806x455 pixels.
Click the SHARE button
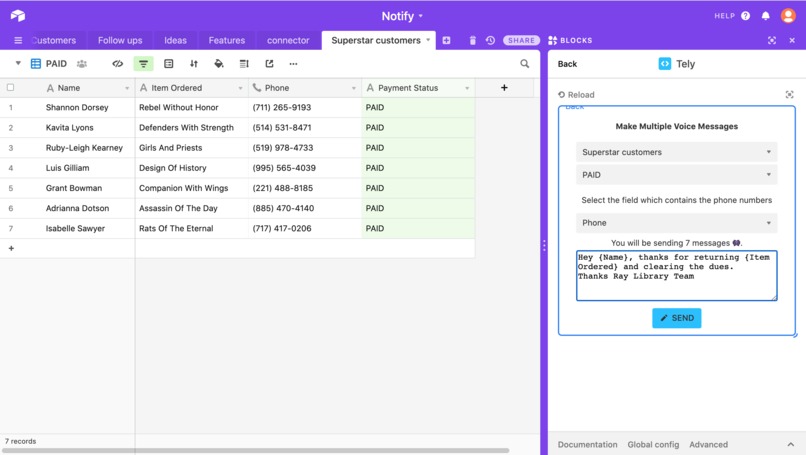[521, 40]
